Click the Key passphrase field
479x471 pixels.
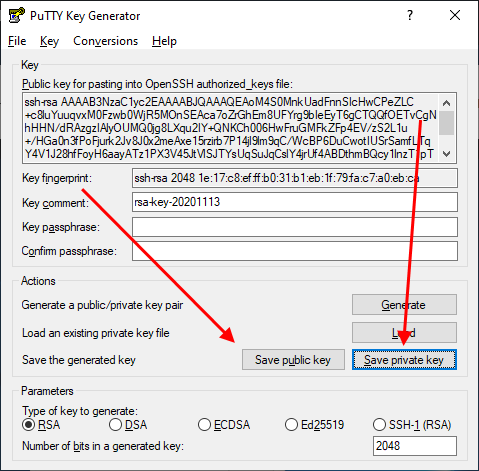tap(295, 227)
